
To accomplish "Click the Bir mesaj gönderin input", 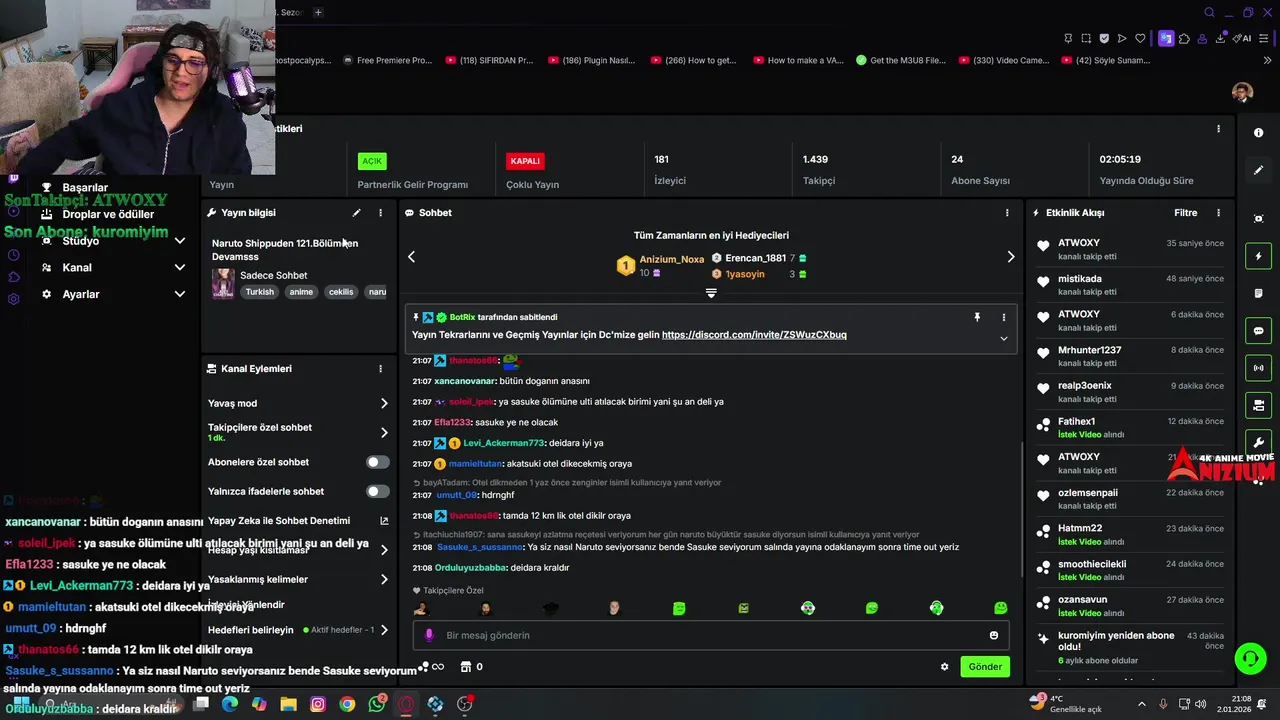I will pos(711,635).
